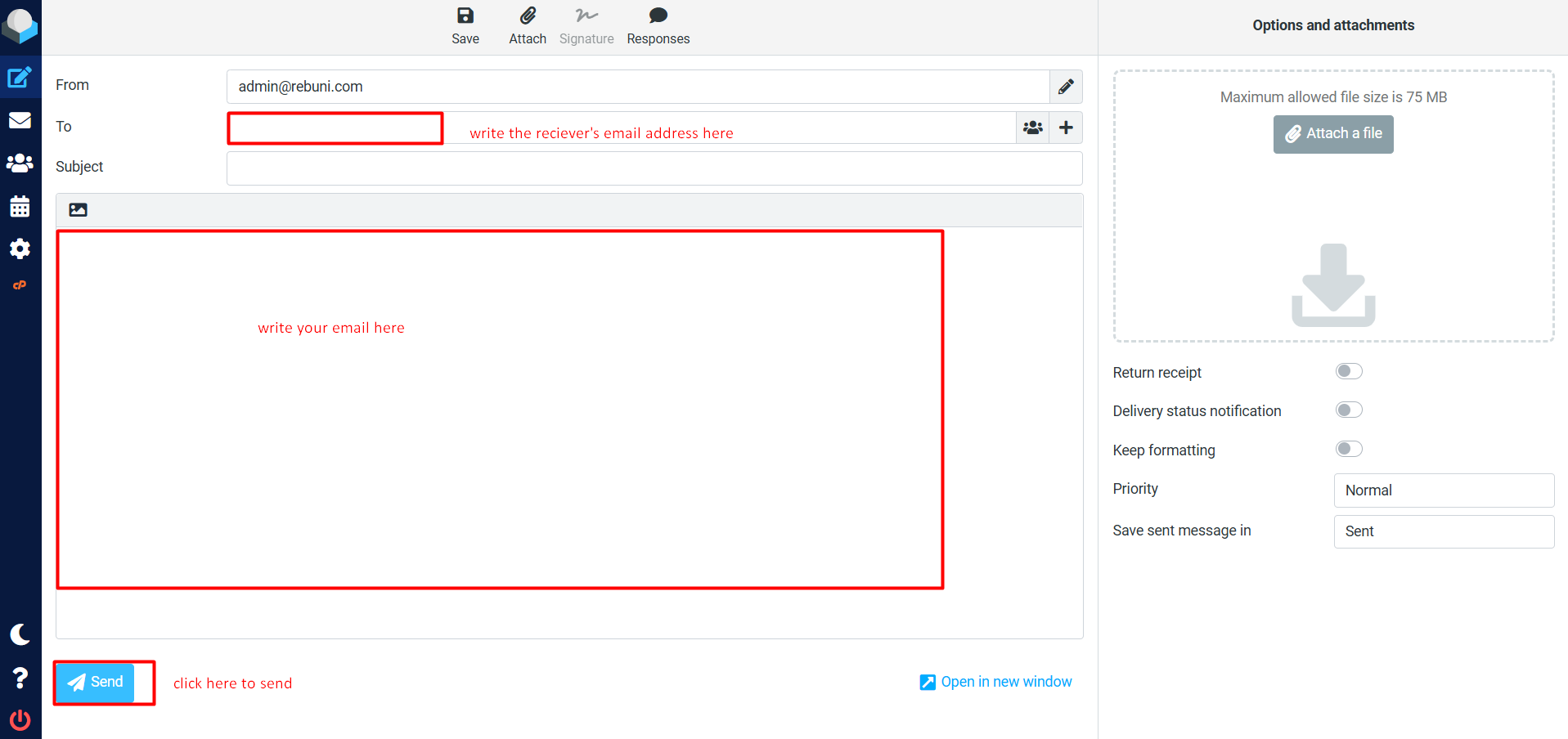Open the From address dropdown
Image resolution: width=1568 pixels, height=739 pixels.
[x=638, y=87]
